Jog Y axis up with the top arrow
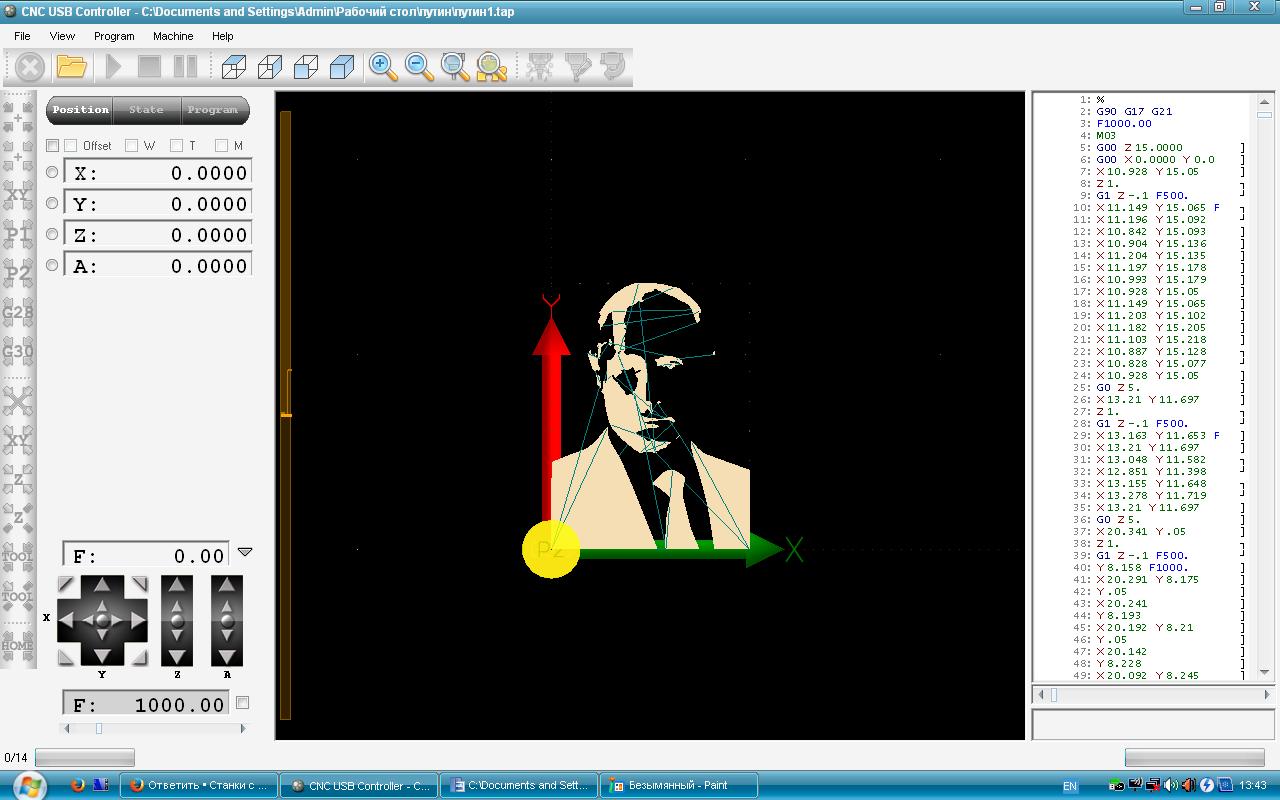Image resolution: width=1280 pixels, height=800 pixels. coord(102,585)
